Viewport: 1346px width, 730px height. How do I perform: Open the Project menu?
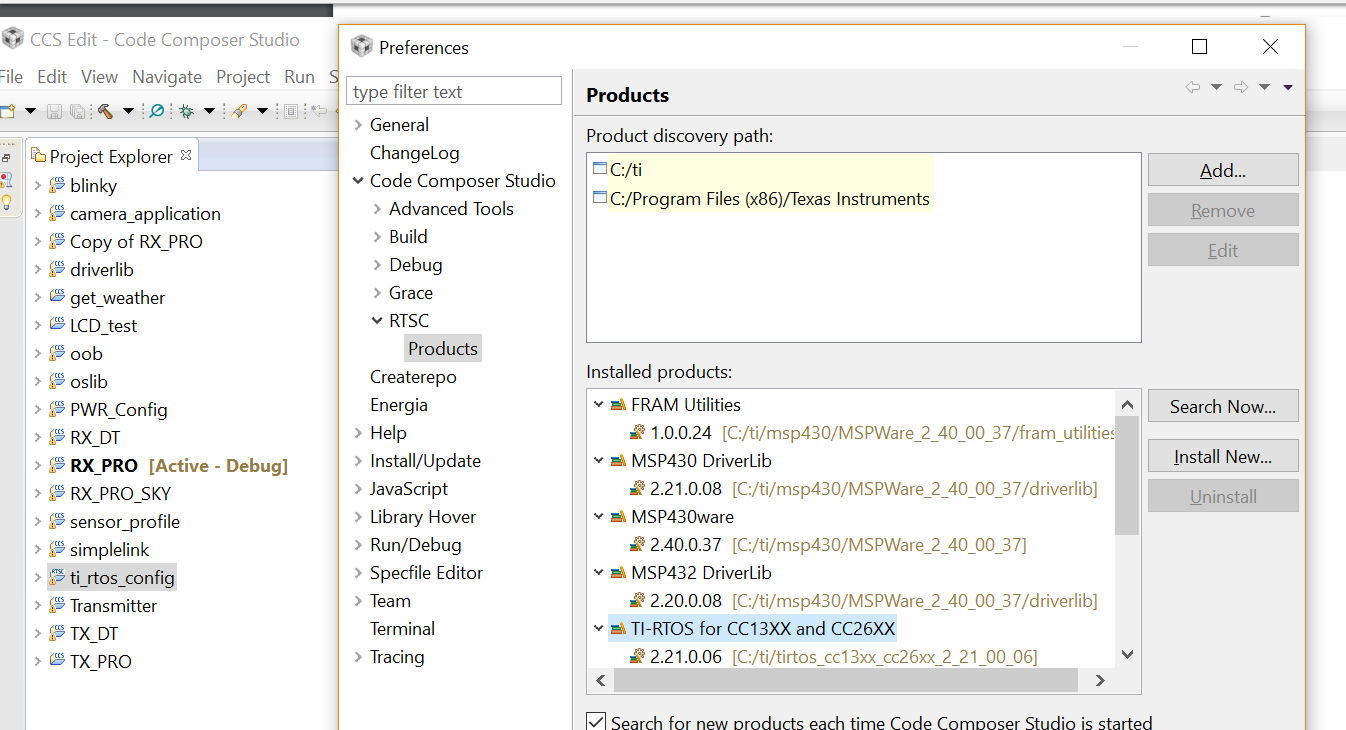[x=243, y=77]
